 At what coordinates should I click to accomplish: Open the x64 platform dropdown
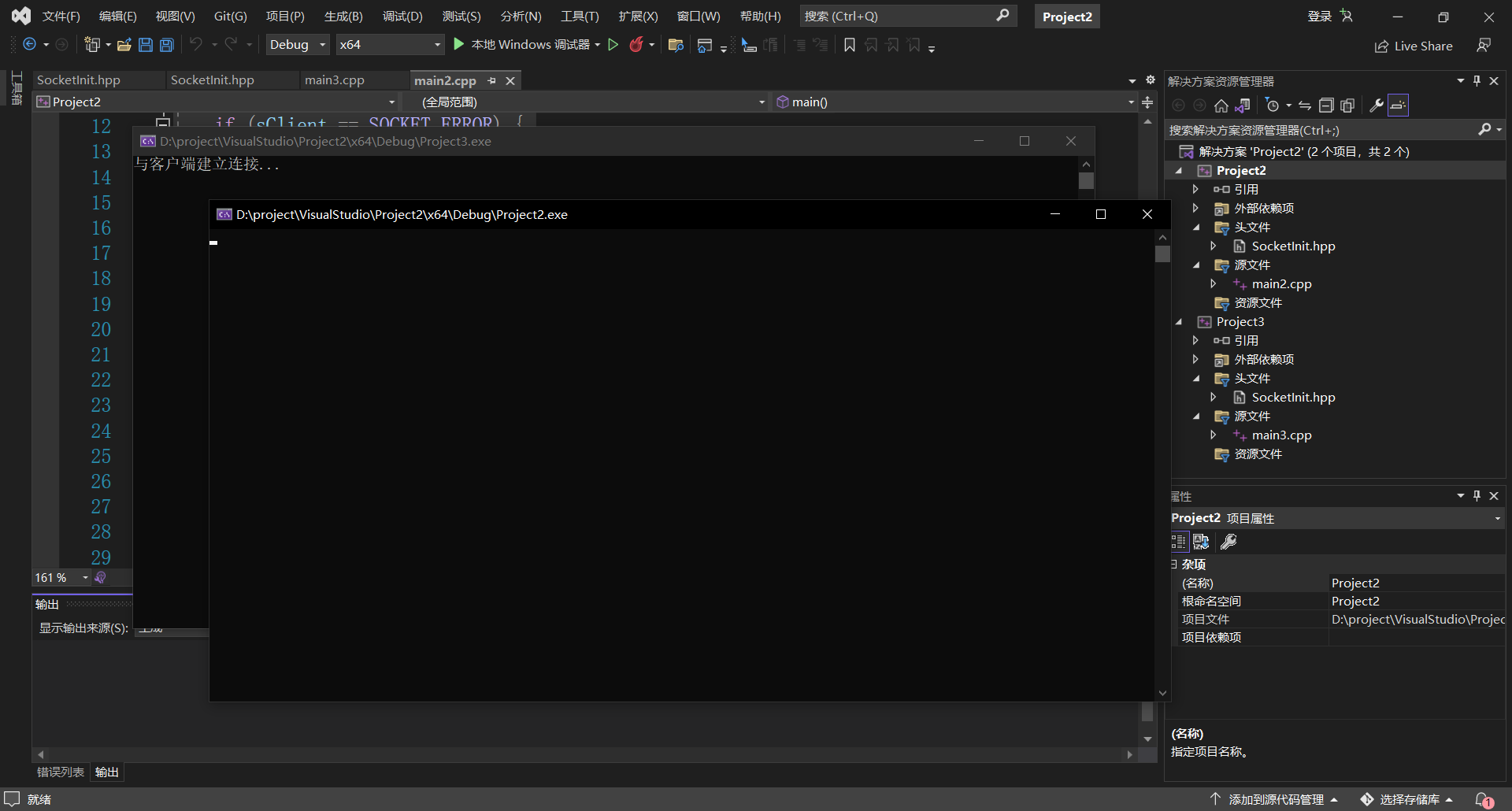[x=390, y=45]
